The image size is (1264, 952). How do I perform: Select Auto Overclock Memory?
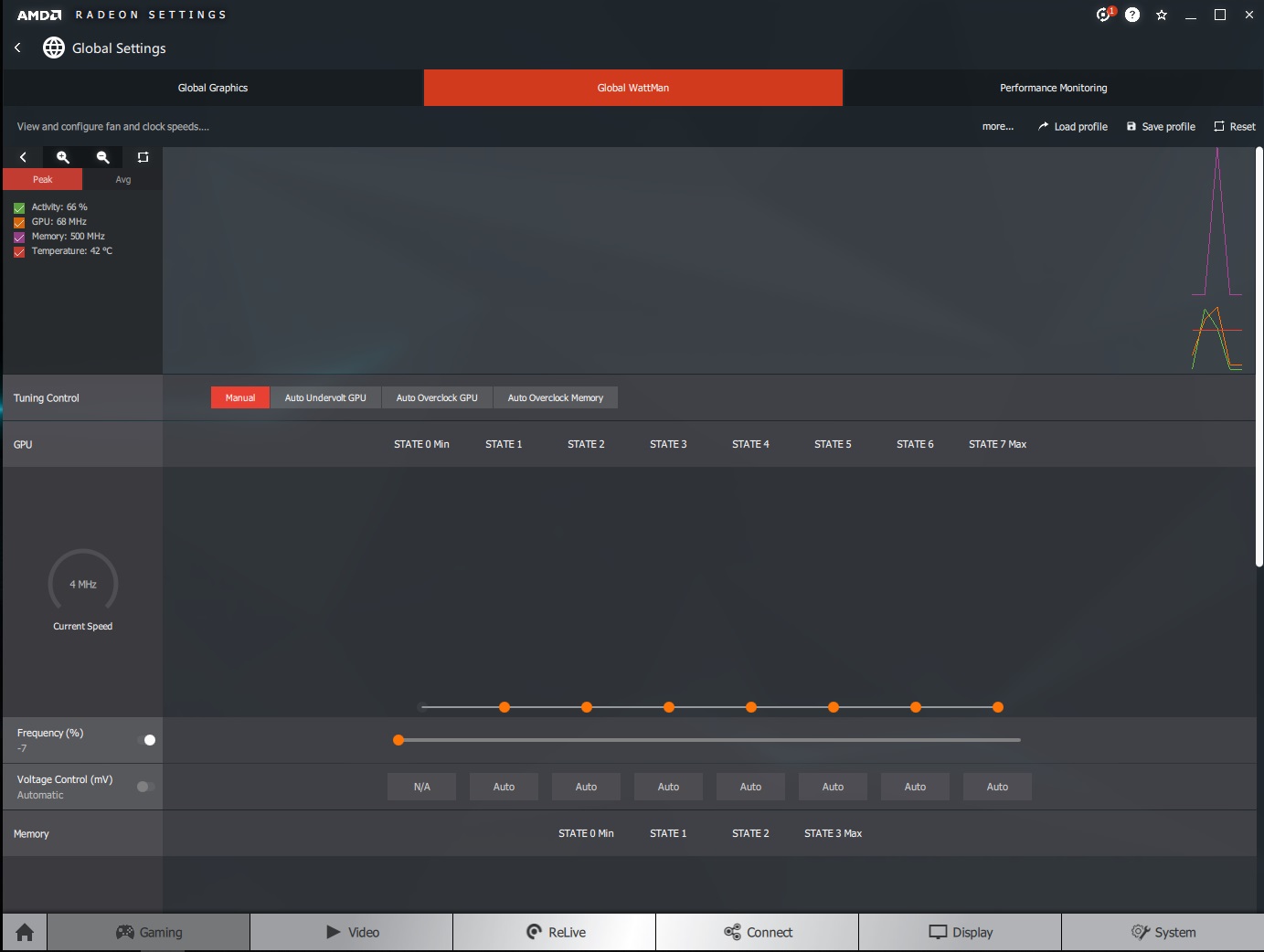pyautogui.click(x=556, y=397)
